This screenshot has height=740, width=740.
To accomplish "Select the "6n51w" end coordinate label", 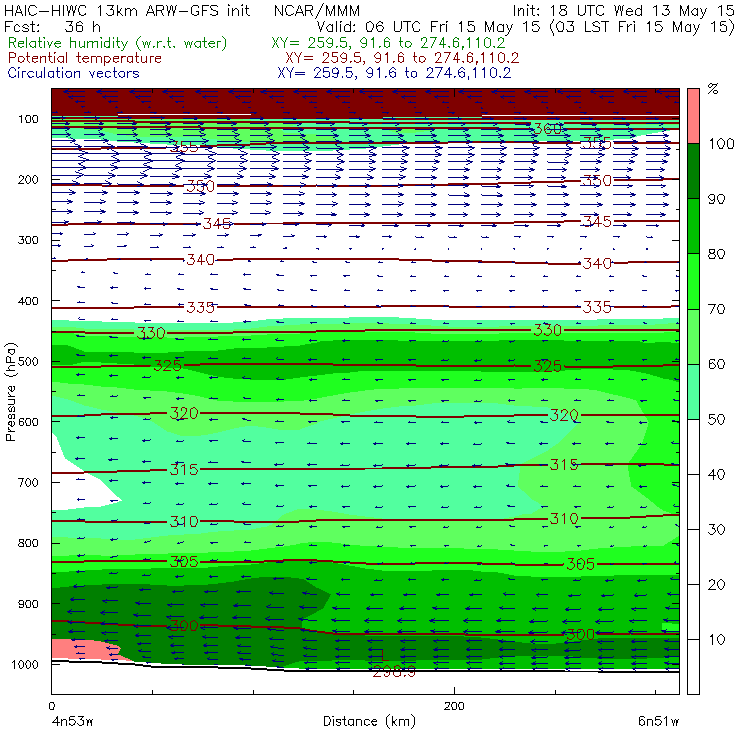I will click(x=658, y=722).
